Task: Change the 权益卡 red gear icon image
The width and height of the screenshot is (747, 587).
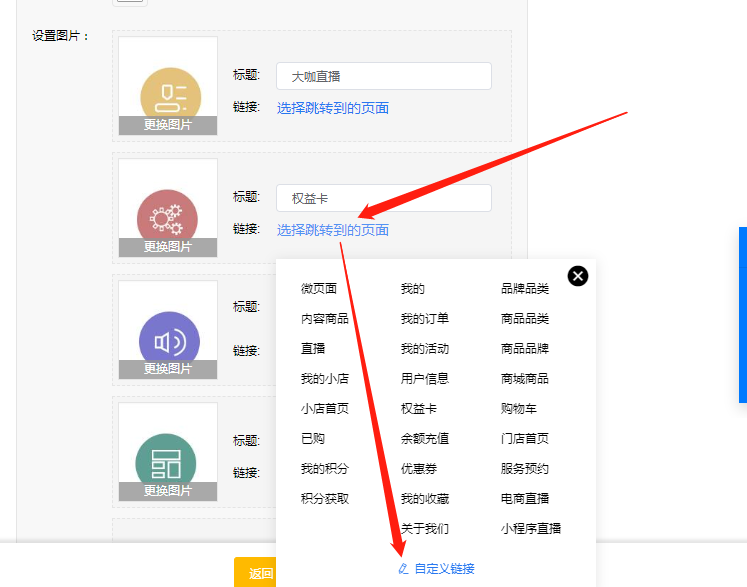Action: [168, 247]
